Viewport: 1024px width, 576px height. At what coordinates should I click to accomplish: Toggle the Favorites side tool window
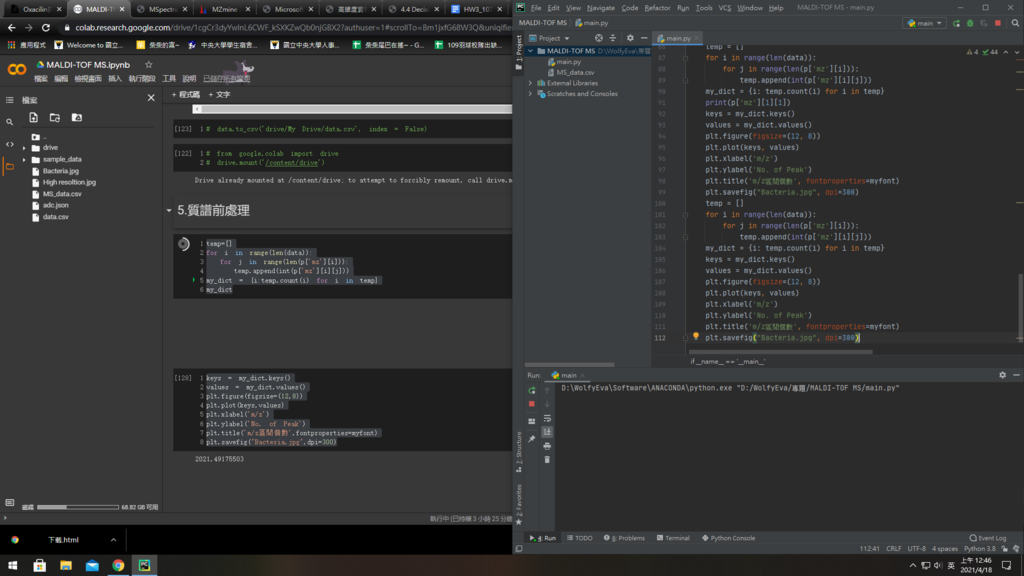(x=519, y=505)
